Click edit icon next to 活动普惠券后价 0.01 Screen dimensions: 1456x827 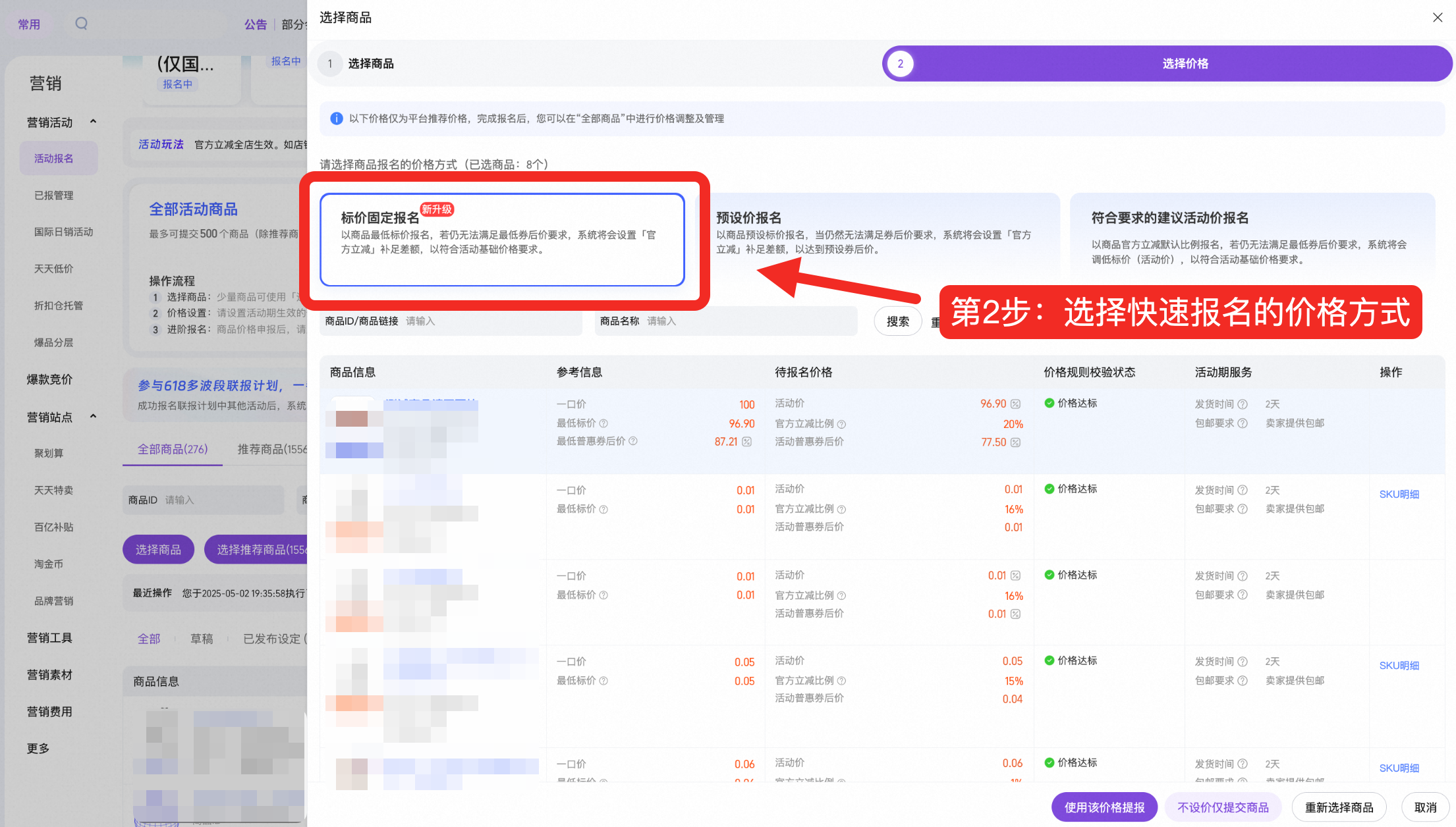click(x=1015, y=614)
